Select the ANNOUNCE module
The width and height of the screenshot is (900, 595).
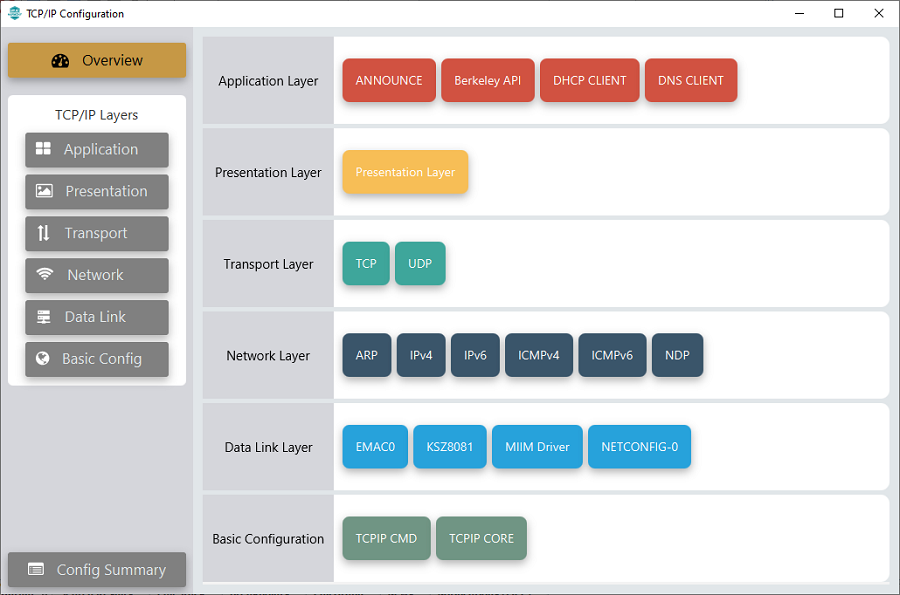(x=389, y=81)
